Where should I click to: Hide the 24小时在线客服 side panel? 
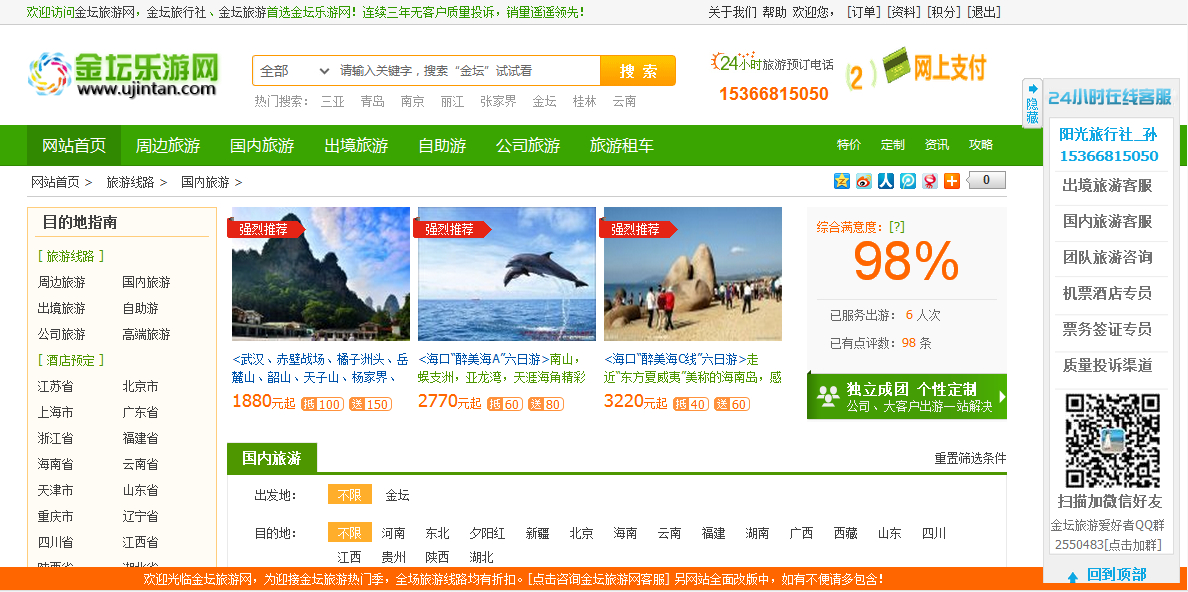click(1032, 103)
